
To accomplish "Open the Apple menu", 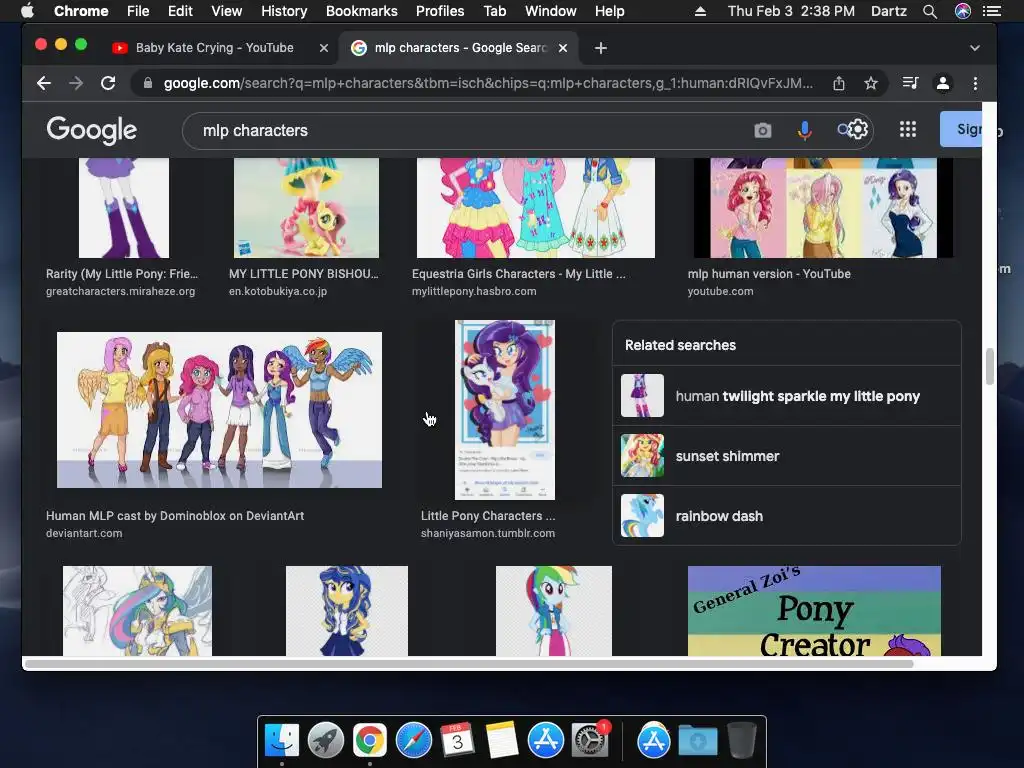I will (27, 11).
